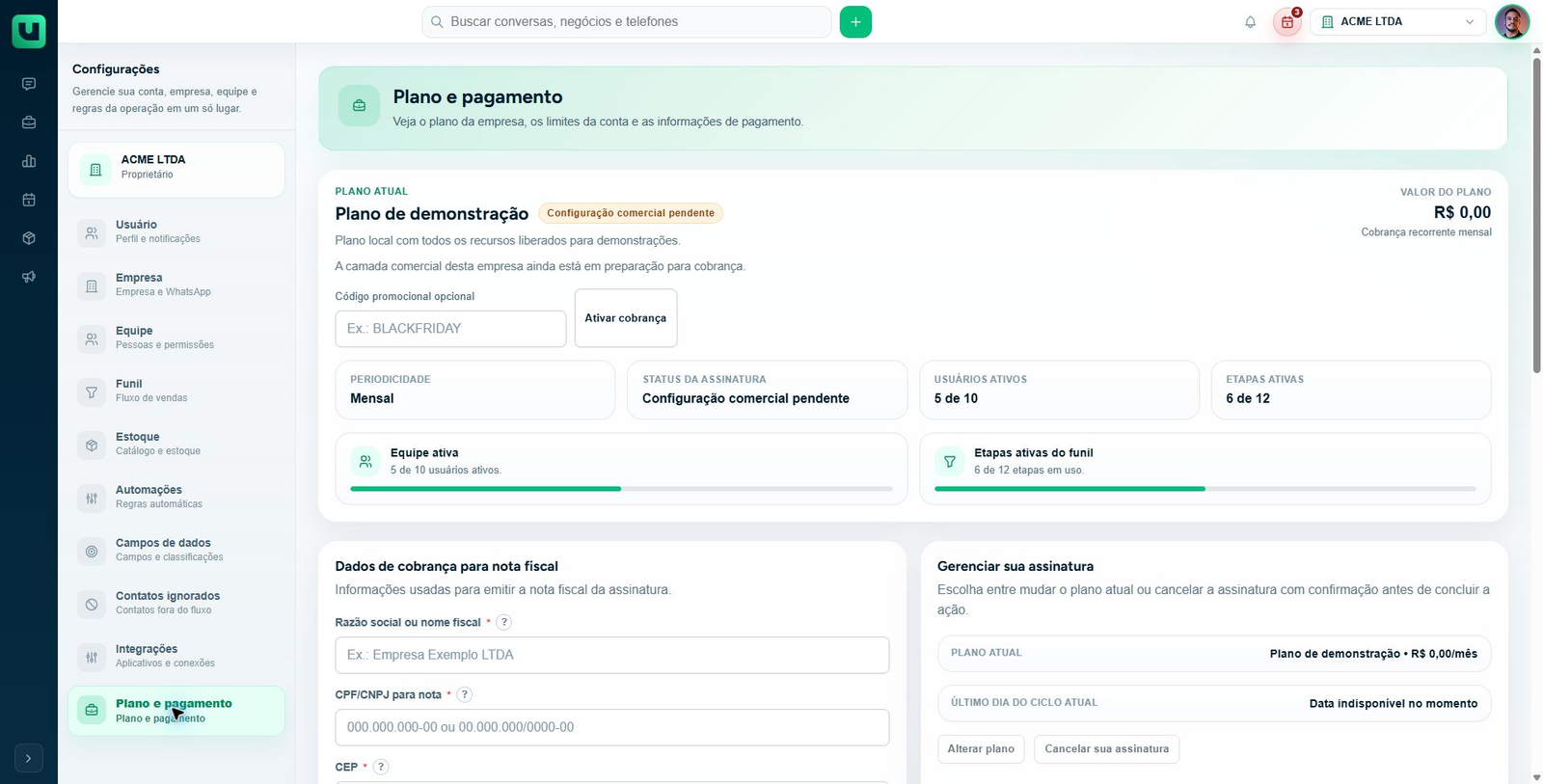The height and width of the screenshot is (784, 1543).
Task: Click the Etapas ativas do funil progress bar
Action: [x=1205, y=489]
